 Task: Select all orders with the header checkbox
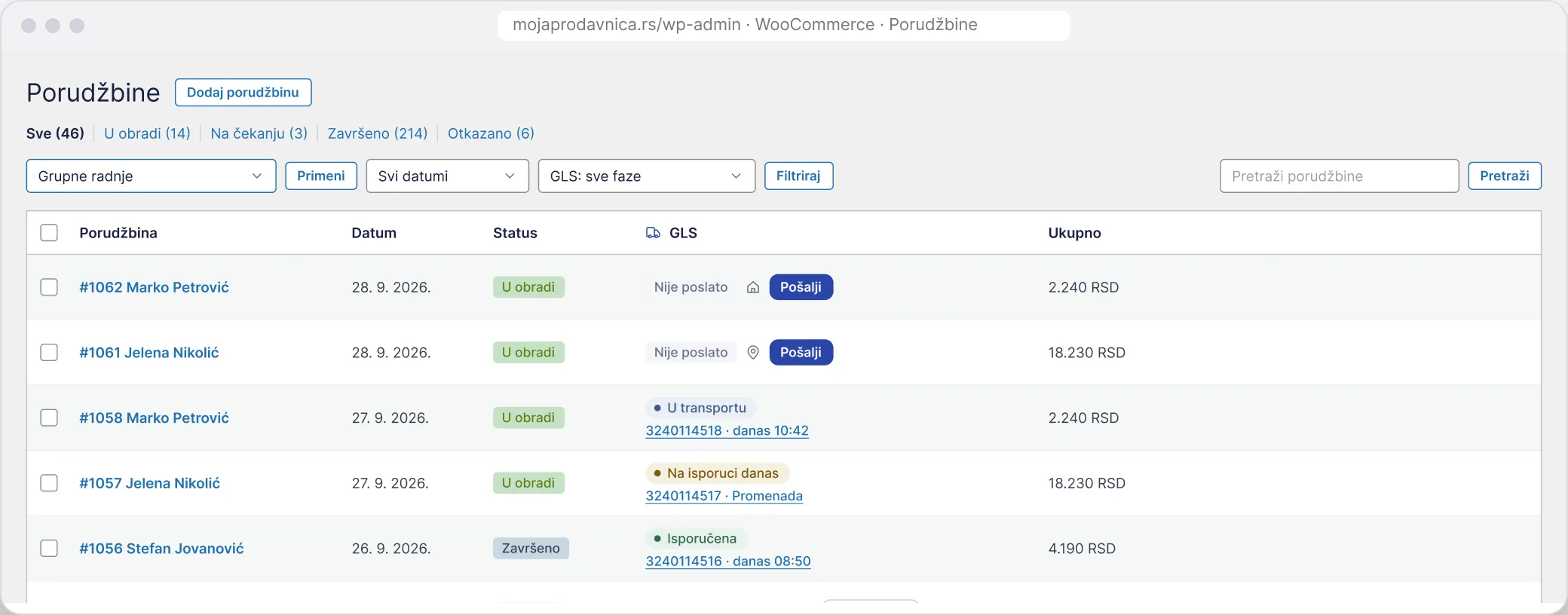pyautogui.click(x=49, y=233)
